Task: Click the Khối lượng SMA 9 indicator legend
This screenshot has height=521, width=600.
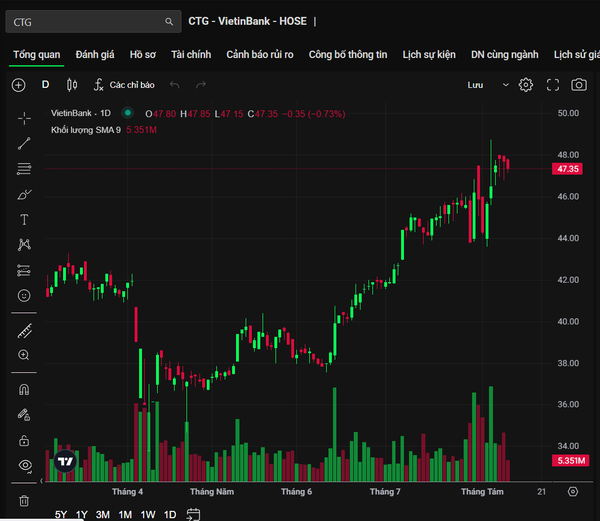Action: pyautogui.click(x=86, y=130)
